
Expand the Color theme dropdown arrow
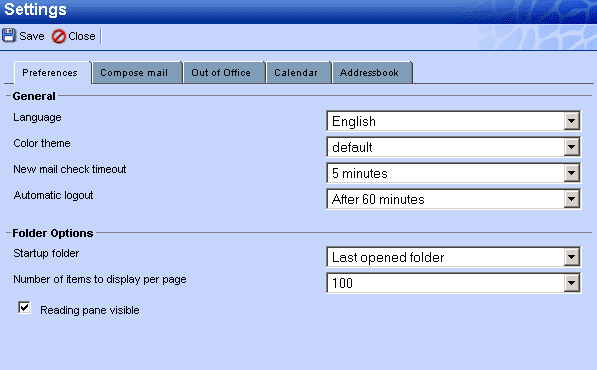571,147
